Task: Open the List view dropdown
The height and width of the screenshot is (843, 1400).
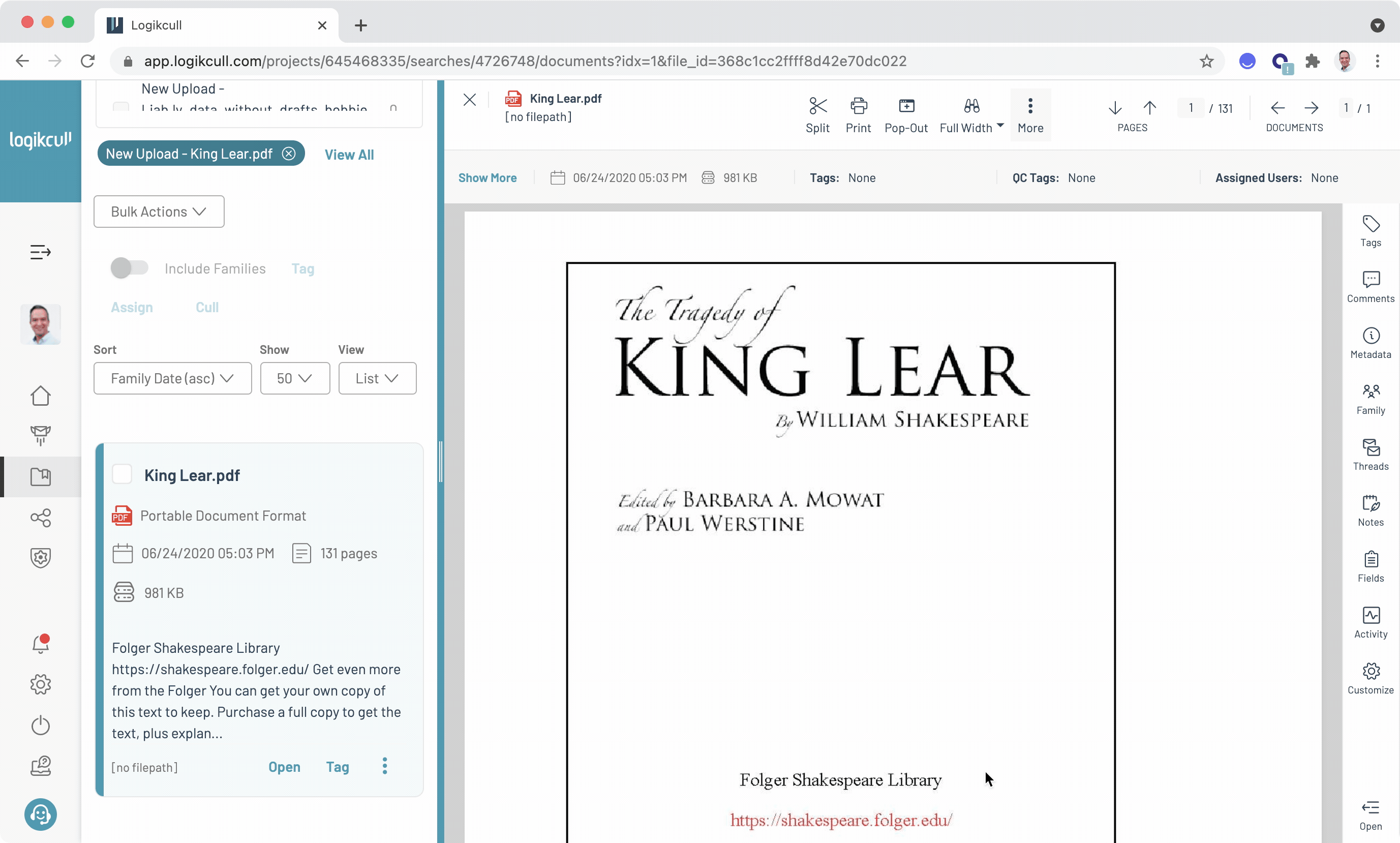Action: point(377,378)
